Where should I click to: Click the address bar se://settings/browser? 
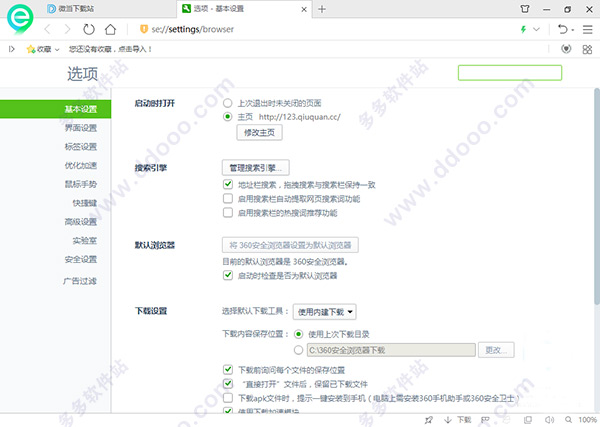click(x=192, y=29)
